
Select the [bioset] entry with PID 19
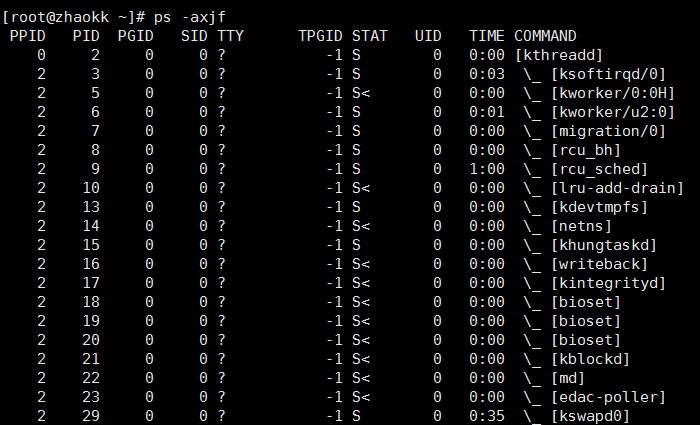pyautogui.click(x=586, y=321)
